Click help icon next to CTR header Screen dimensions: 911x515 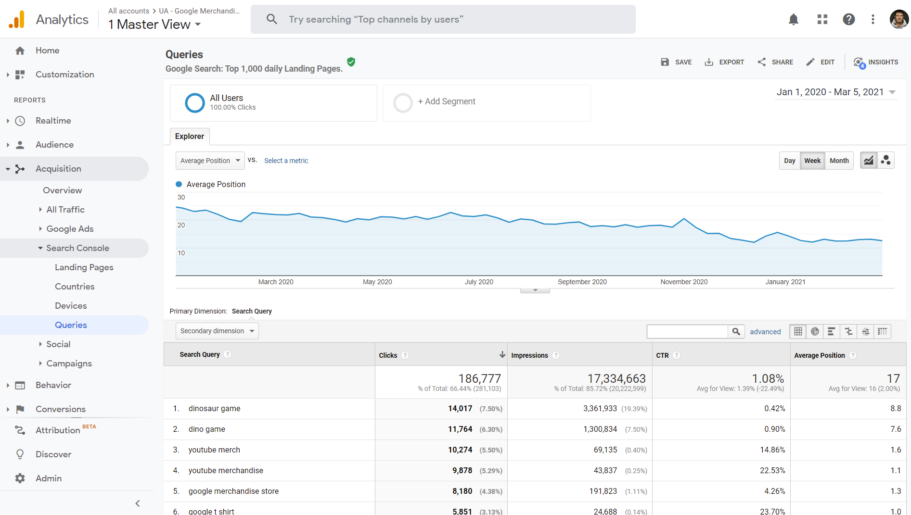pos(677,355)
